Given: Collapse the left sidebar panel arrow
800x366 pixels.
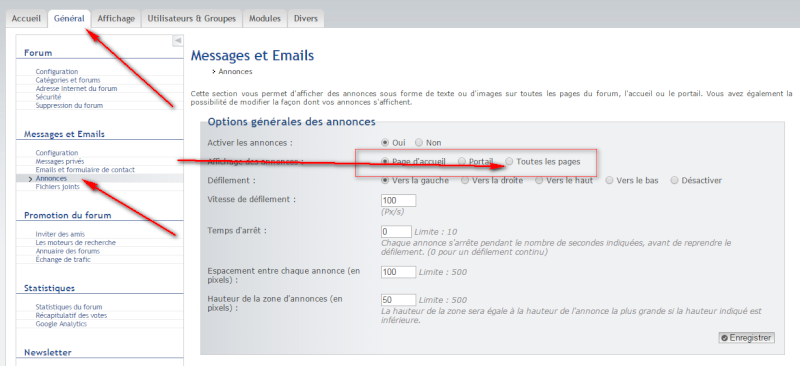Looking at the screenshot, I should click(178, 40).
